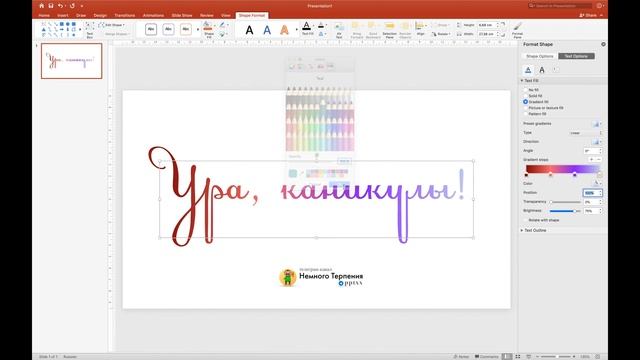Open the gradient Direction dropdown
This screenshot has width=640, height=360.
pos(597,142)
